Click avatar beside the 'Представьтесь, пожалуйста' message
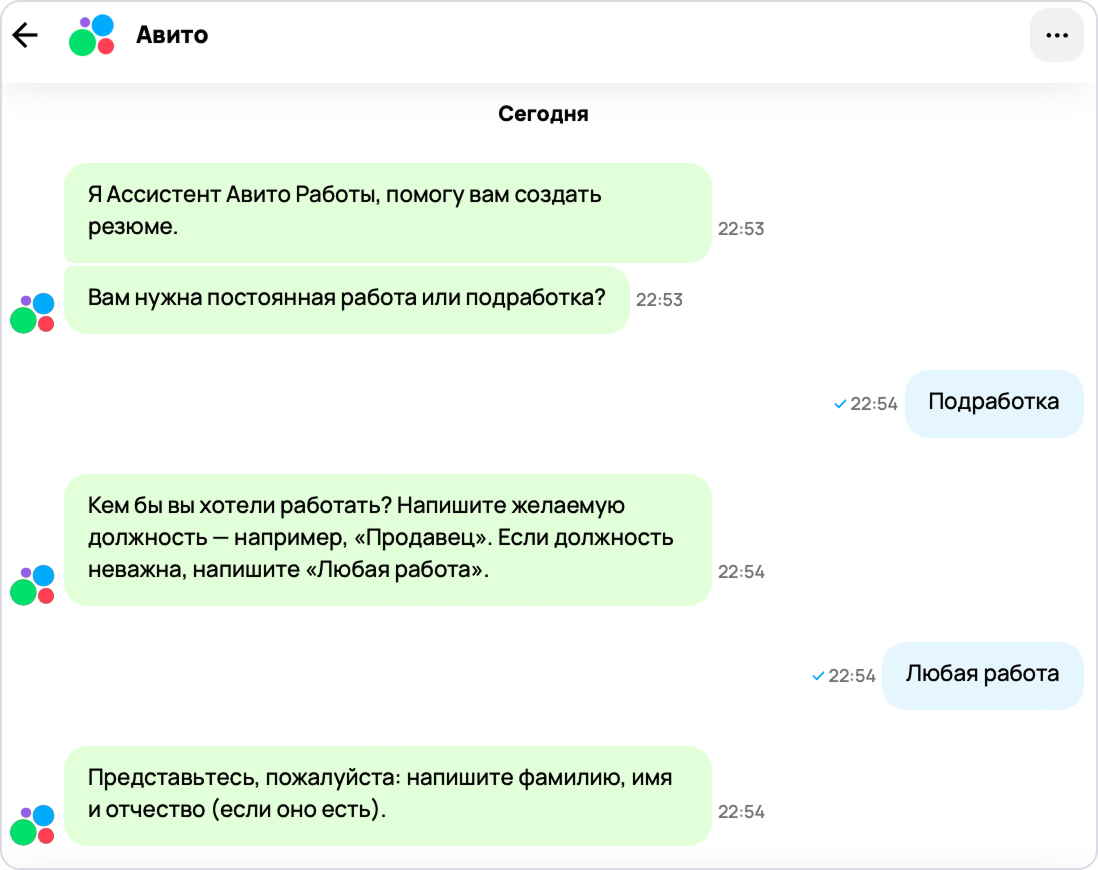This screenshot has width=1098, height=870. tap(32, 825)
